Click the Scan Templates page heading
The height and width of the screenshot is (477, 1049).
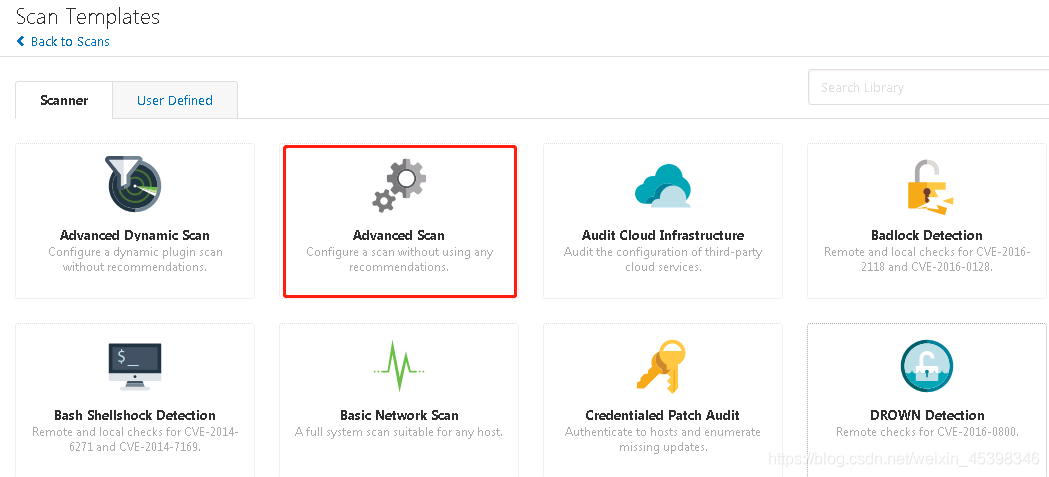point(88,16)
